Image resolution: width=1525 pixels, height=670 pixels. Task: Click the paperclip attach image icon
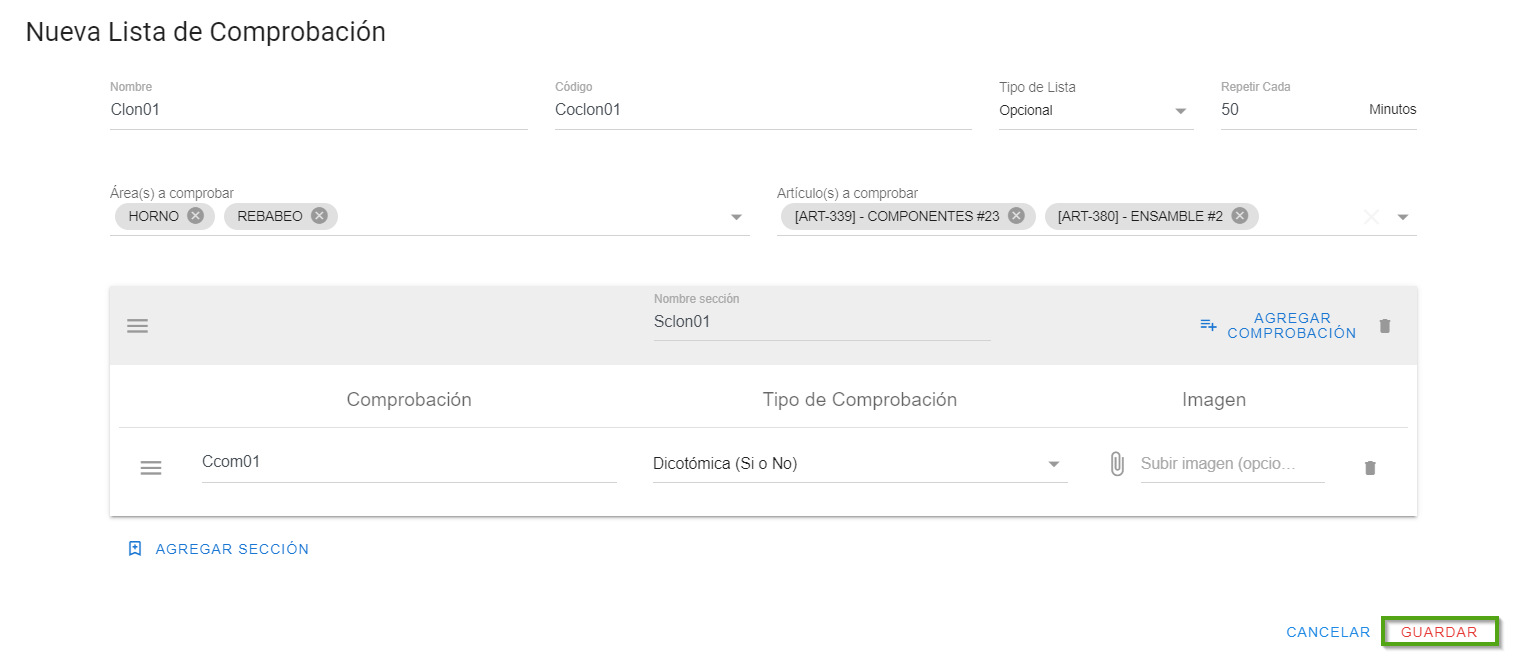[1117, 464]
